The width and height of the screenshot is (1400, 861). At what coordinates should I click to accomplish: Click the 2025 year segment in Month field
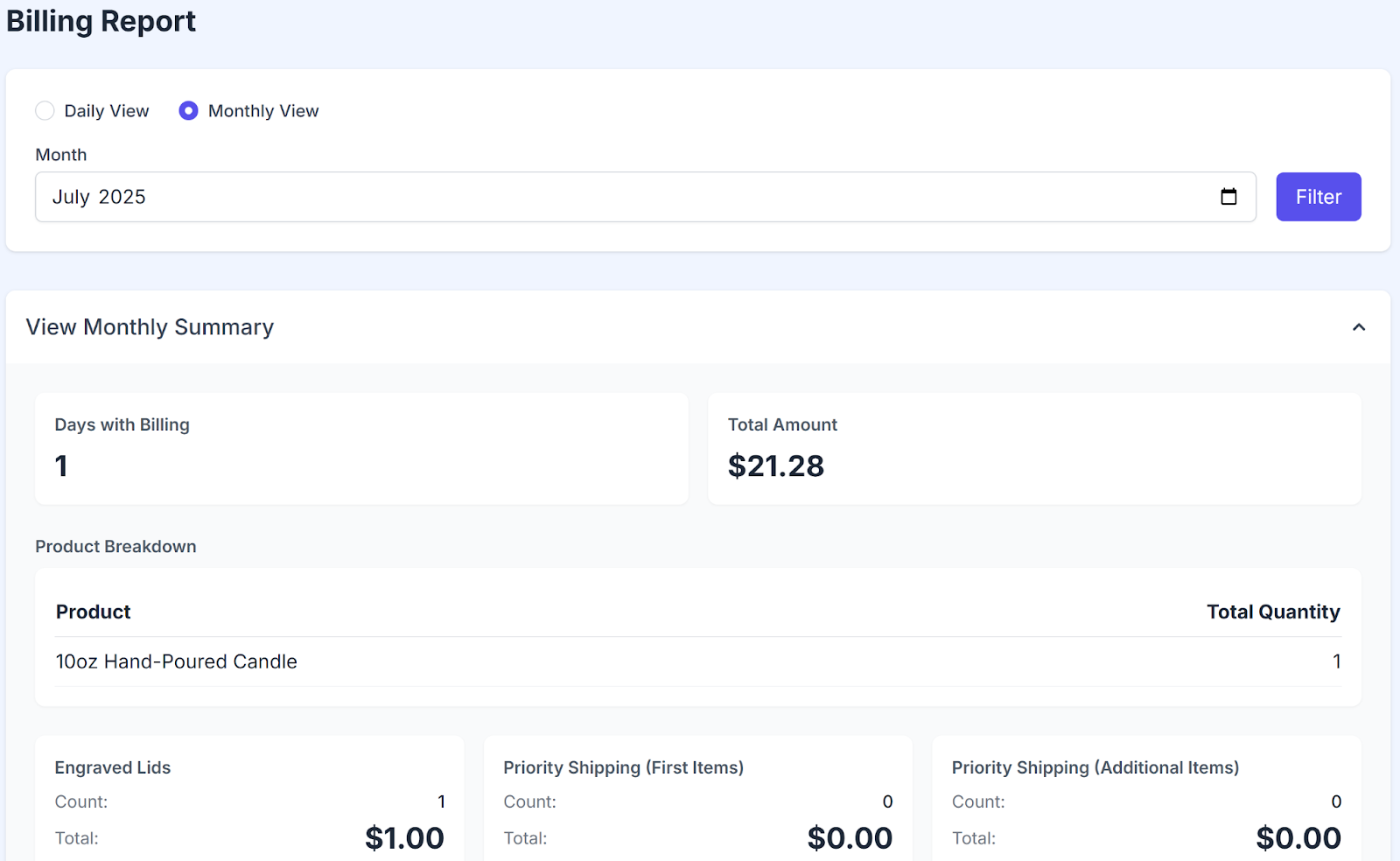(122, 197)
